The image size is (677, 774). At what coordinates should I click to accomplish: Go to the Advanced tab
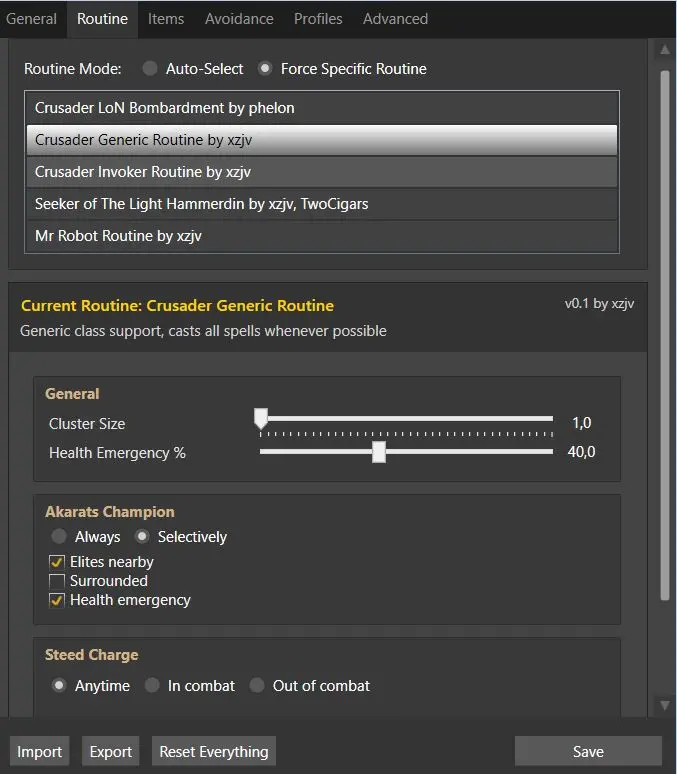point(395,19)
